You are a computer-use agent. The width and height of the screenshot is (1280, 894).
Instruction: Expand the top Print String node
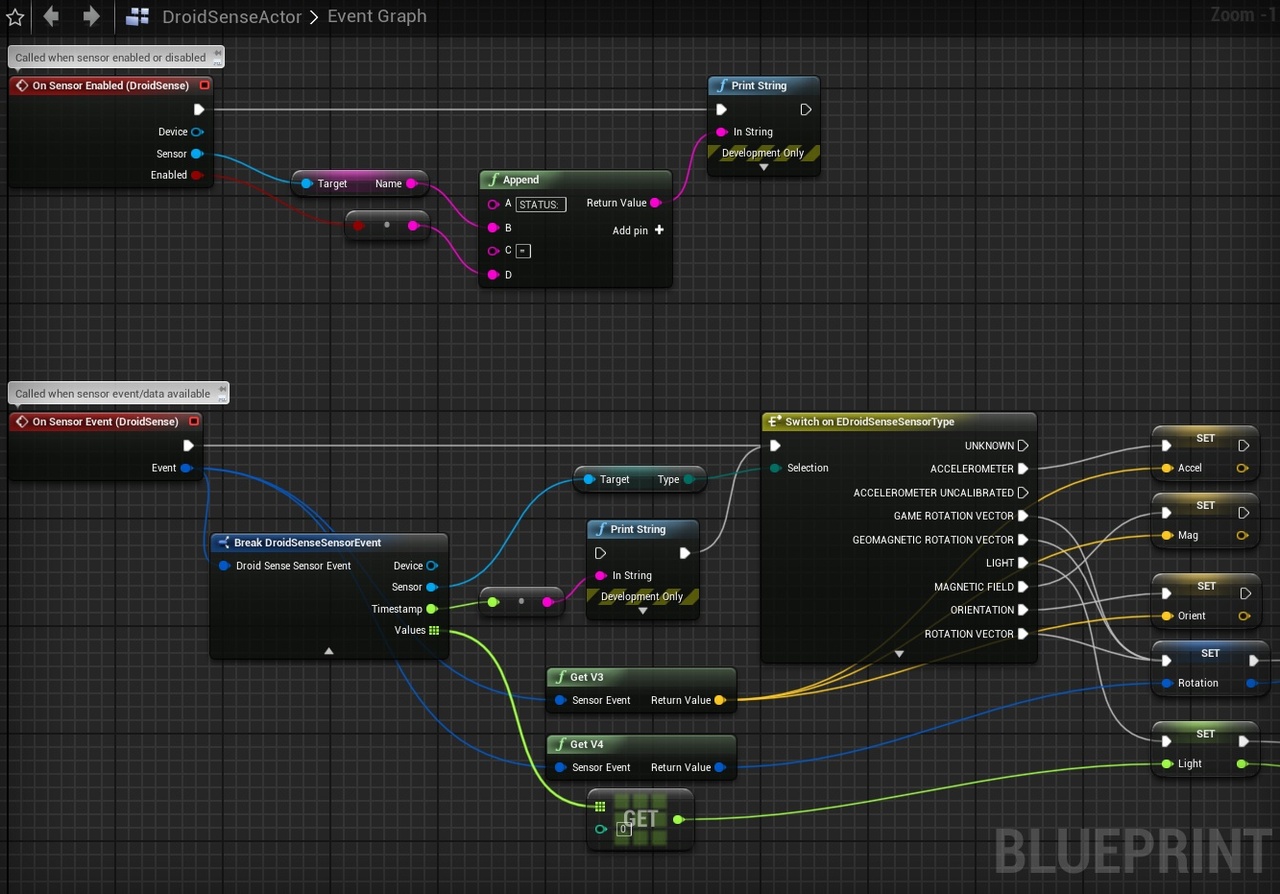[x=763, y=168]
